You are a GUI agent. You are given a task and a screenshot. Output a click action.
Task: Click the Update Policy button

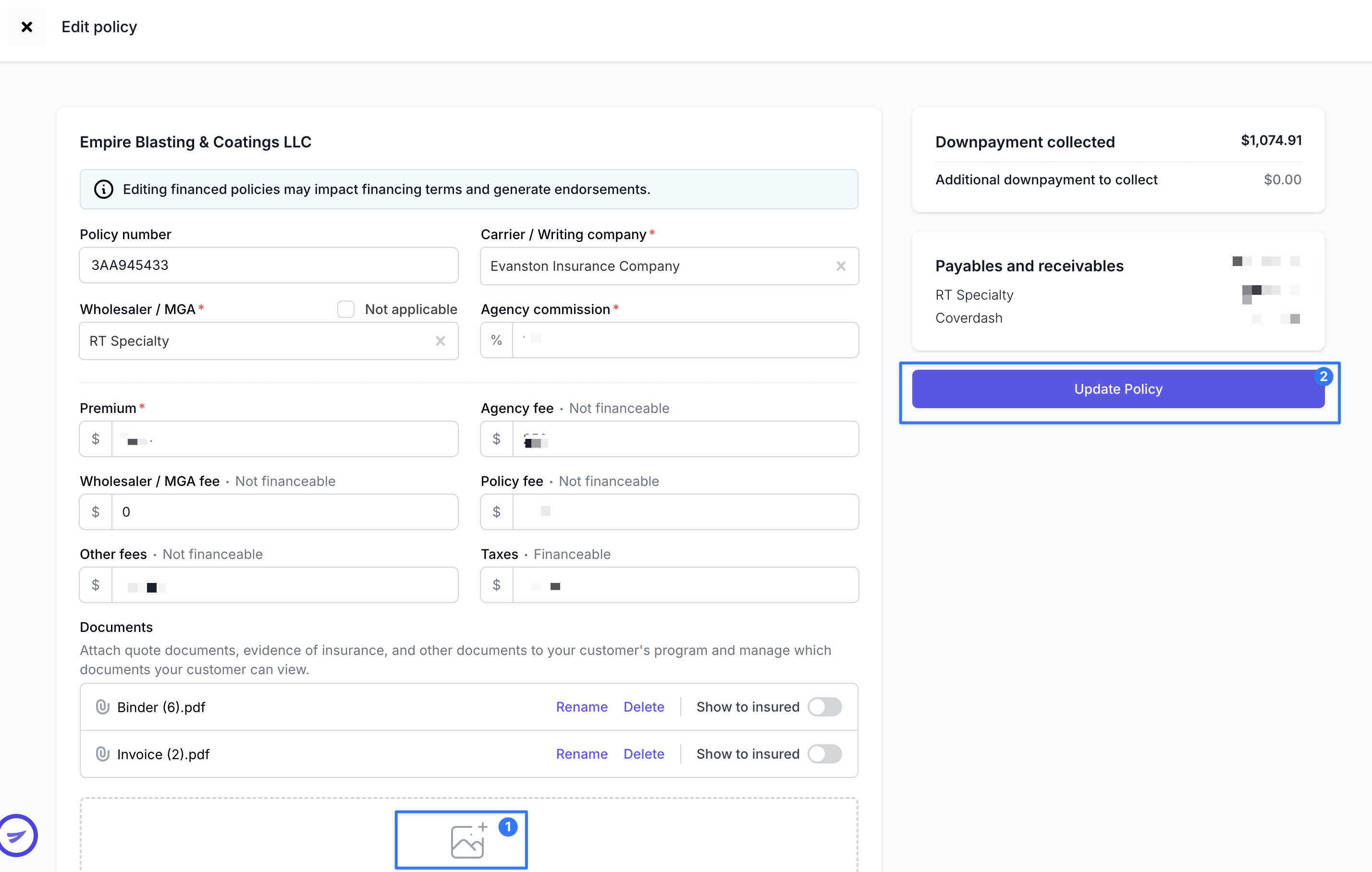[x=1118, y=389]
